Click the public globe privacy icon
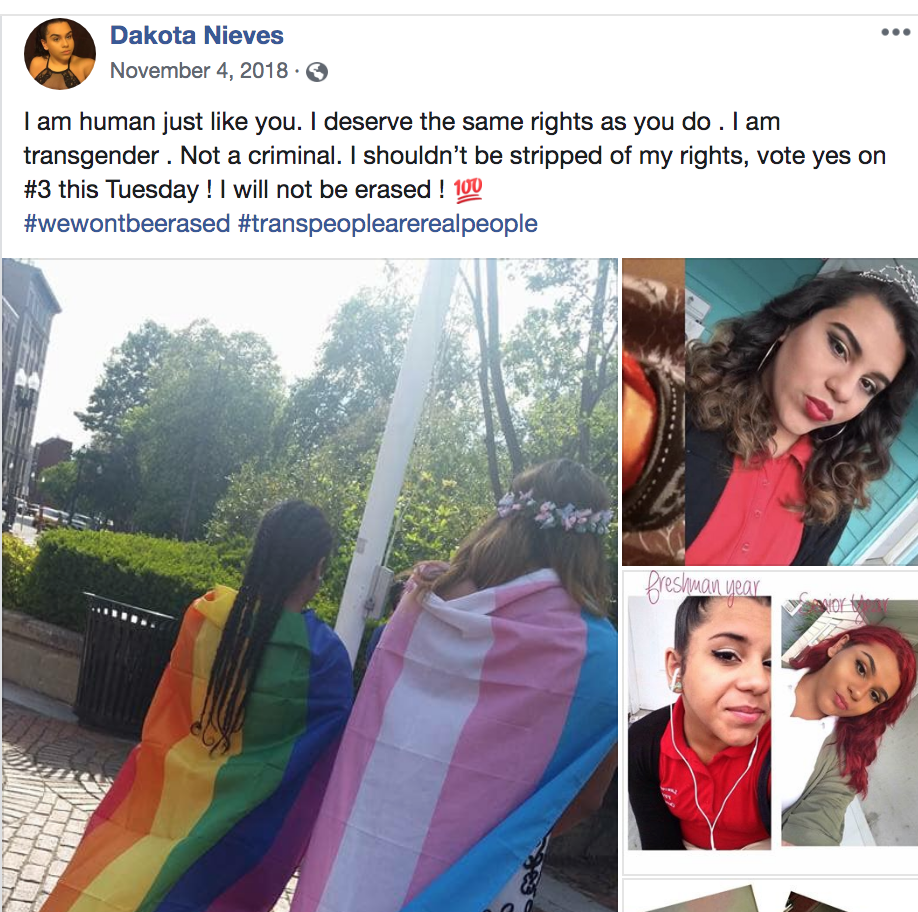The image size is (918, 912). 317,72
